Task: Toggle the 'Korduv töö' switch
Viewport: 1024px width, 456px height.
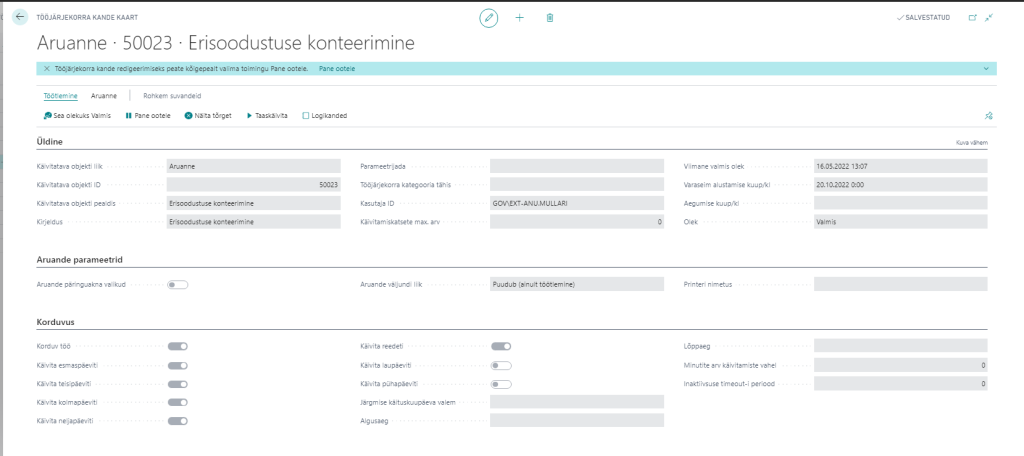Action: [x=178, y=346]
